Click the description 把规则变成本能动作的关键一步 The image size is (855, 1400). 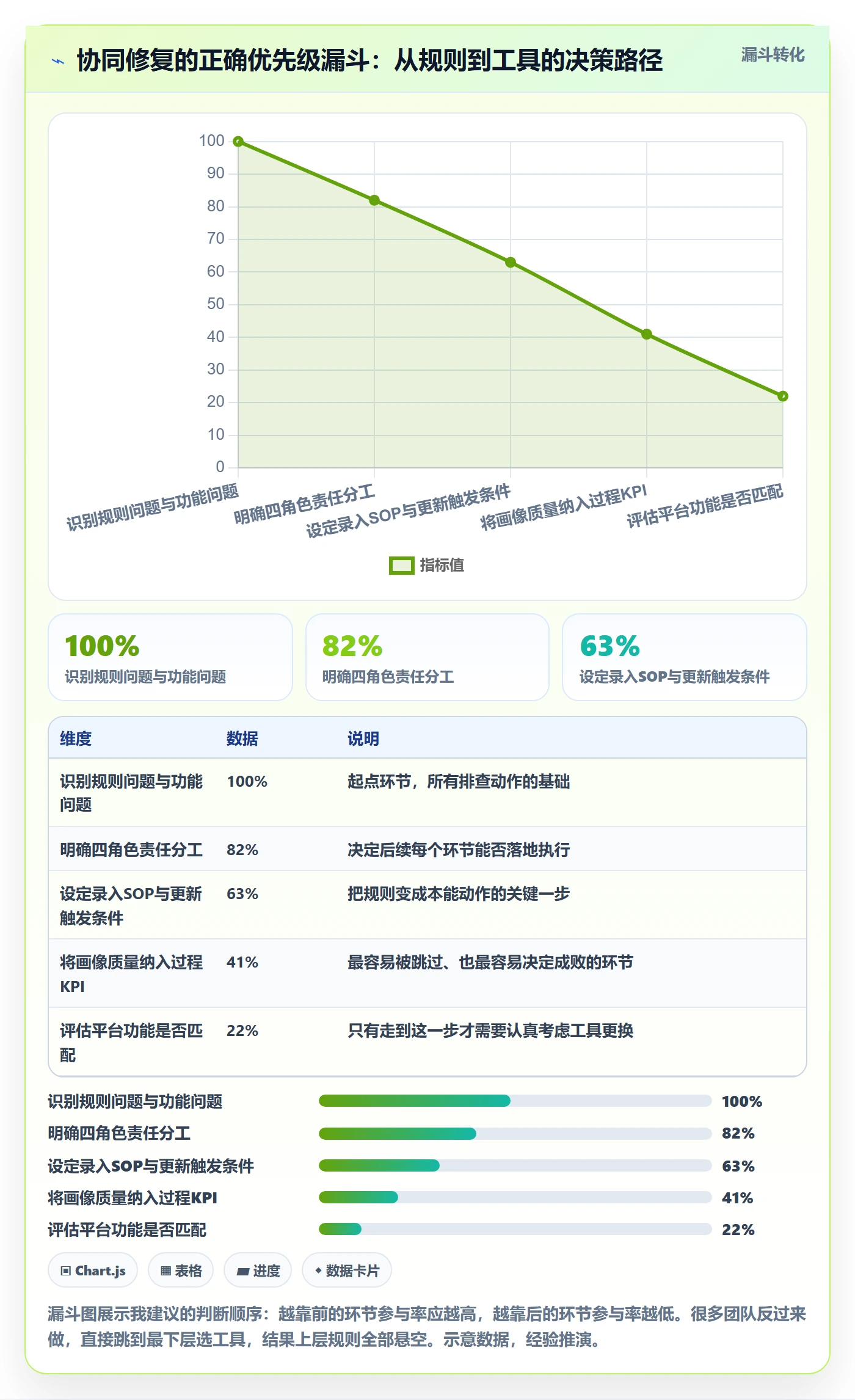[459, 894]
